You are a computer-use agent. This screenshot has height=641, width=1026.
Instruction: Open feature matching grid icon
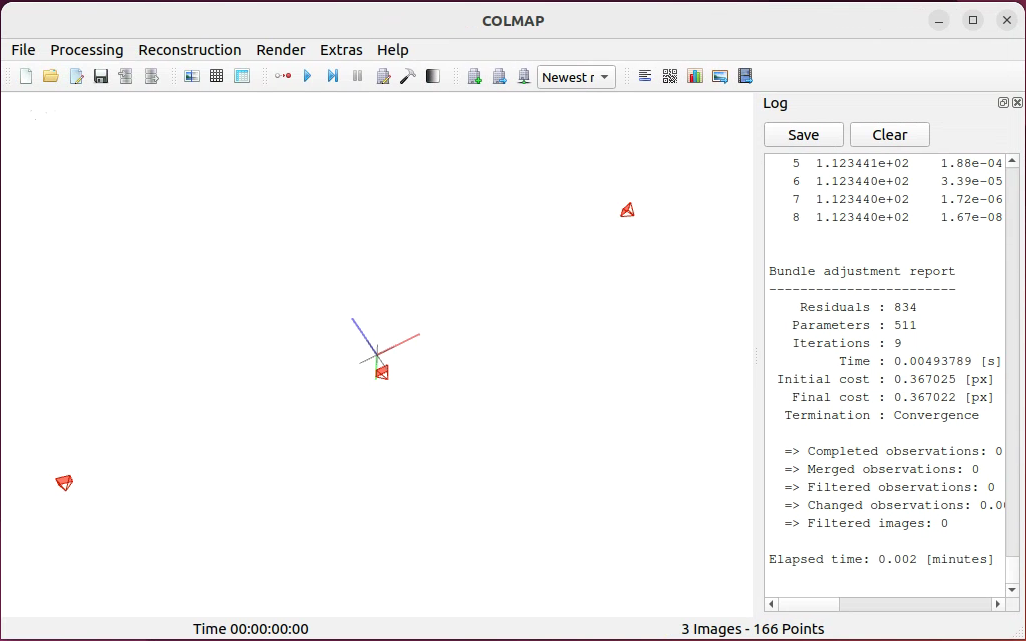[x=217, y=77]
